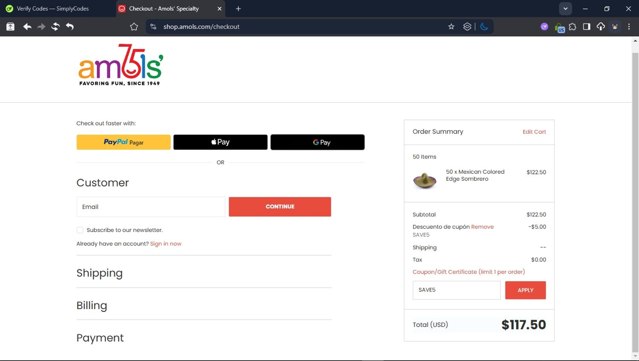Check out with Google Pay

pyautogui.click(x=317, y=142)
